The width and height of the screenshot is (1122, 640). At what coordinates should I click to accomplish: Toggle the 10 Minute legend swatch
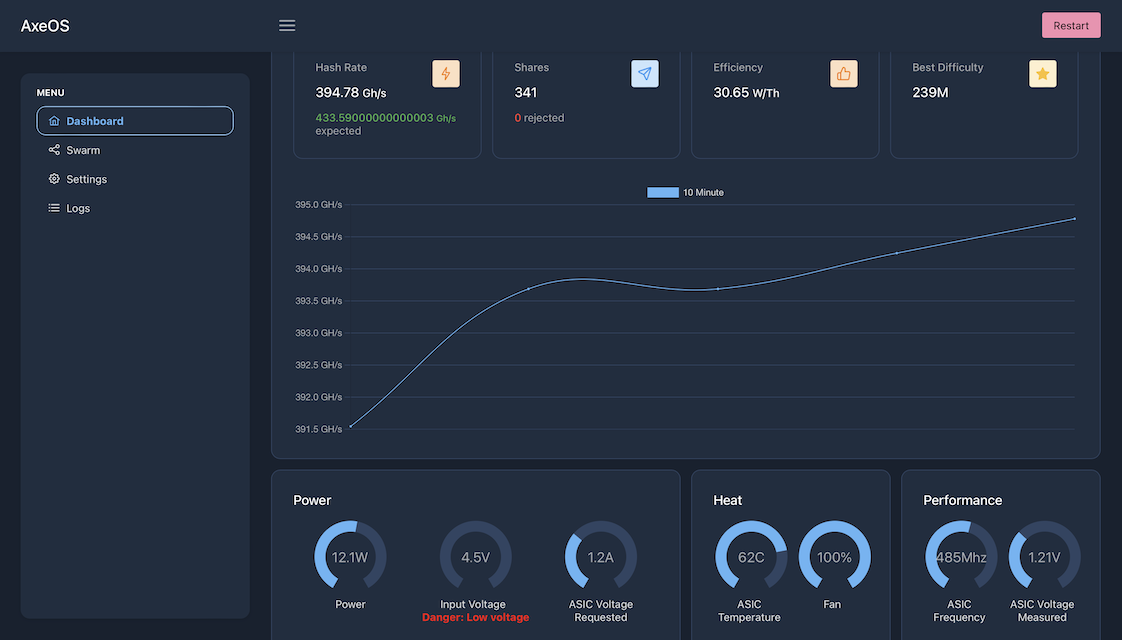point(662,192)
